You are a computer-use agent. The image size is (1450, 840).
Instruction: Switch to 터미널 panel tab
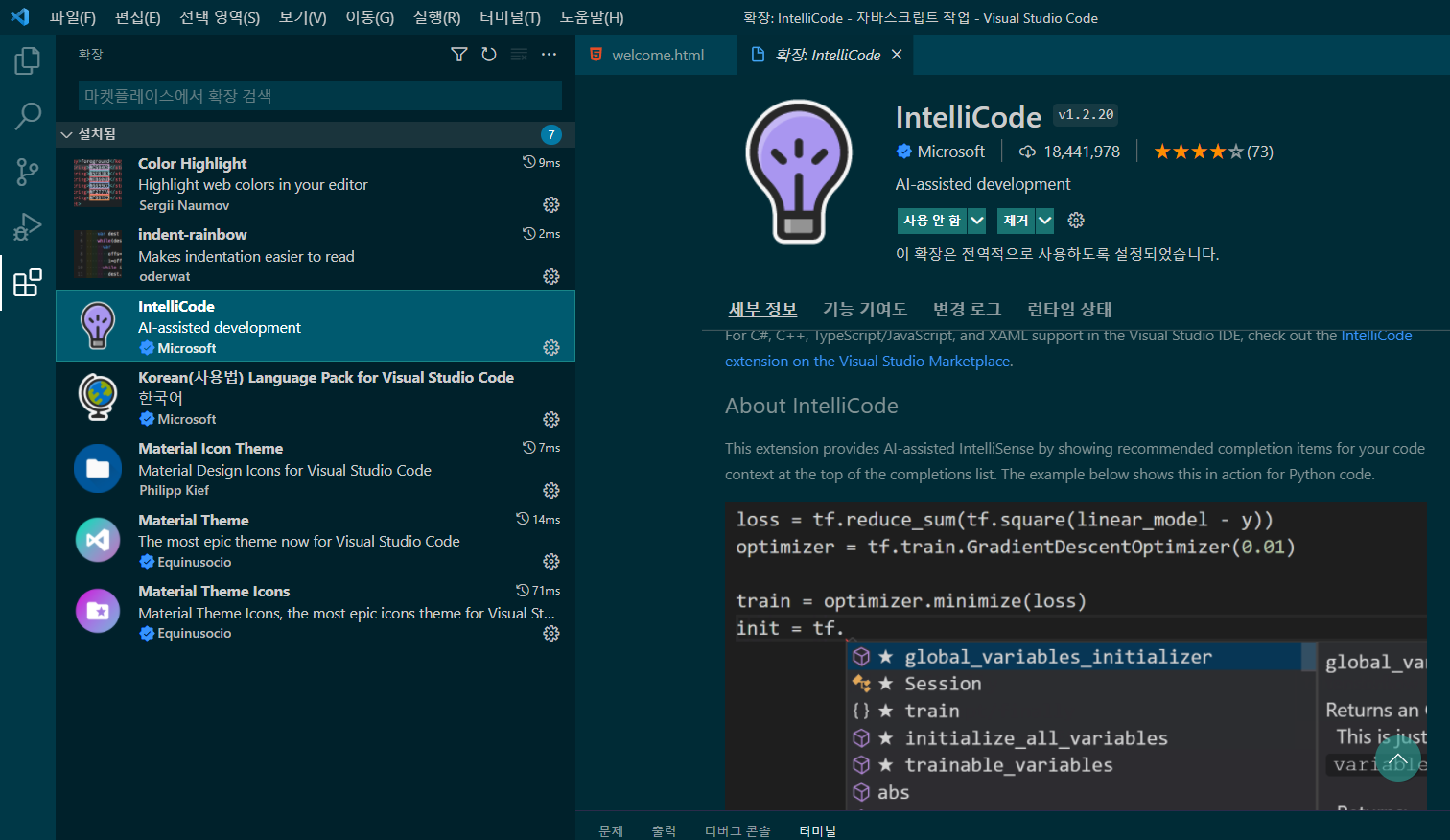point(817,830)
